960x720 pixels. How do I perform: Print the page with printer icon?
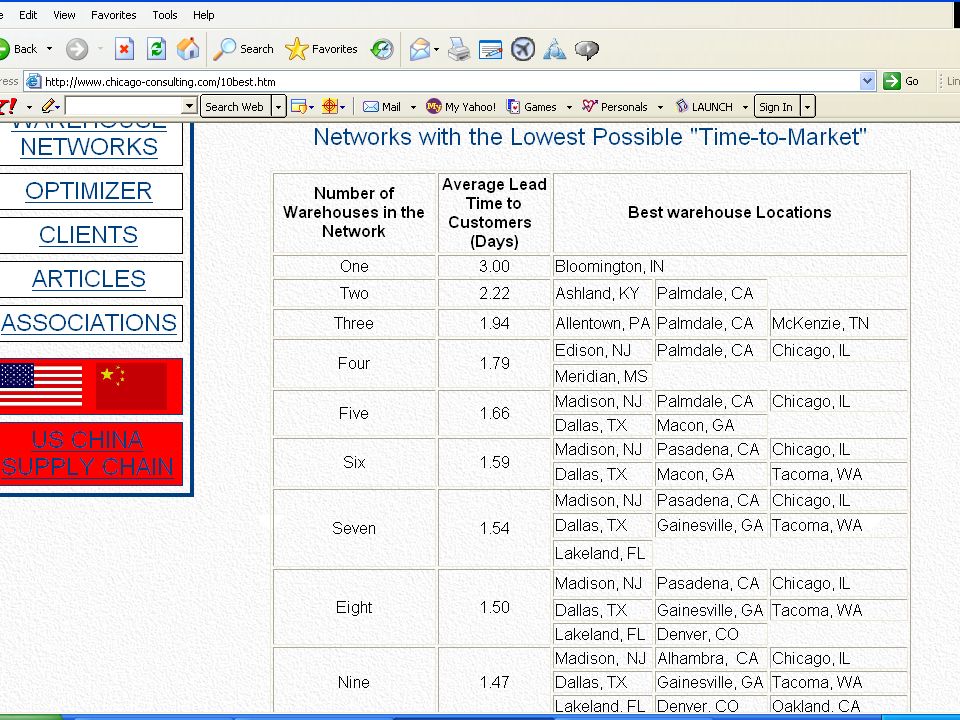(459, 49)
